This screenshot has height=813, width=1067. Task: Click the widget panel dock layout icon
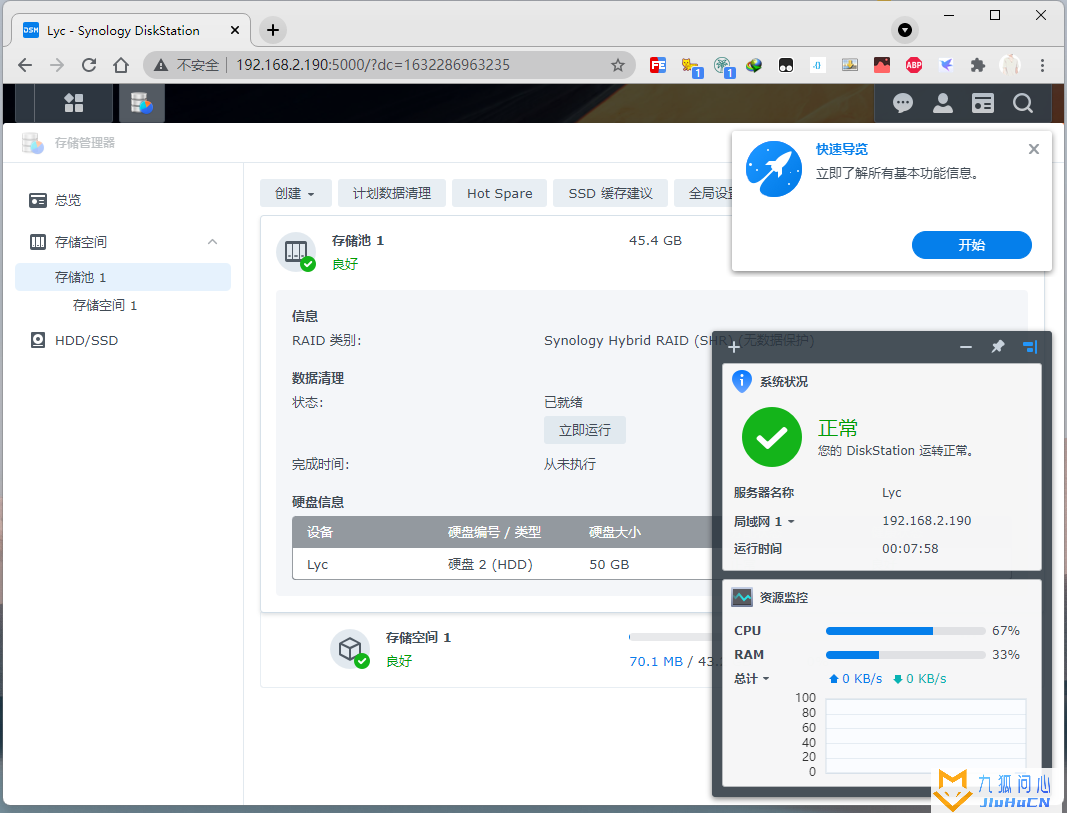pyautogui.click(x=1030, y=347)
